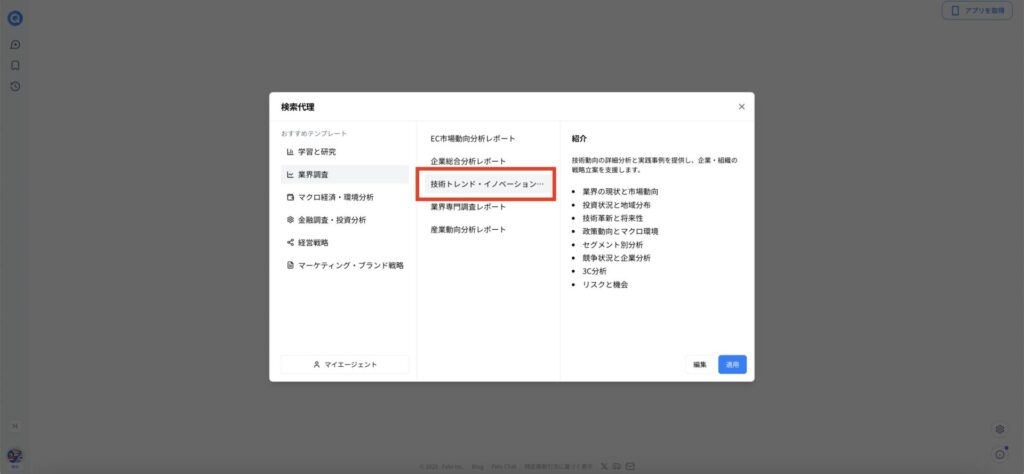Open the user avatar at sidebar bottom

click(14, 456)
